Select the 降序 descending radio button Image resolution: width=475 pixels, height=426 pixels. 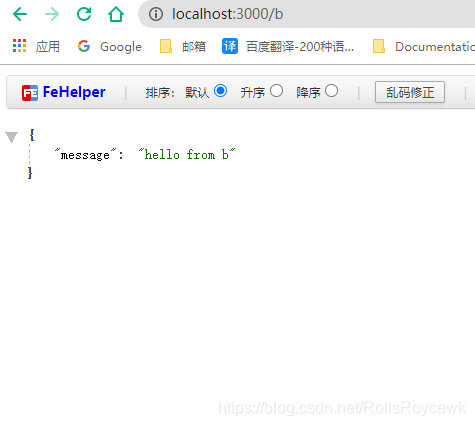pos(331,91)
